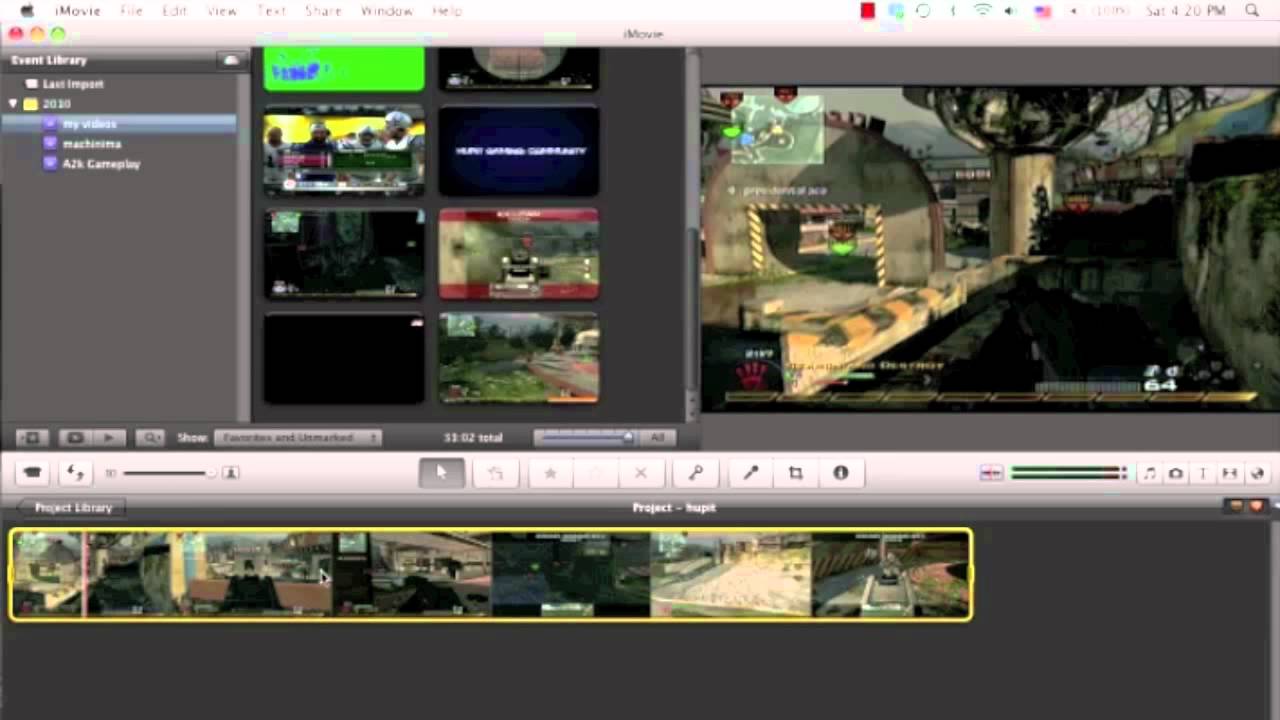Go back to Project Library
Image resolution: width=1280 pixels, height=720 pixels.
[72, 508]
